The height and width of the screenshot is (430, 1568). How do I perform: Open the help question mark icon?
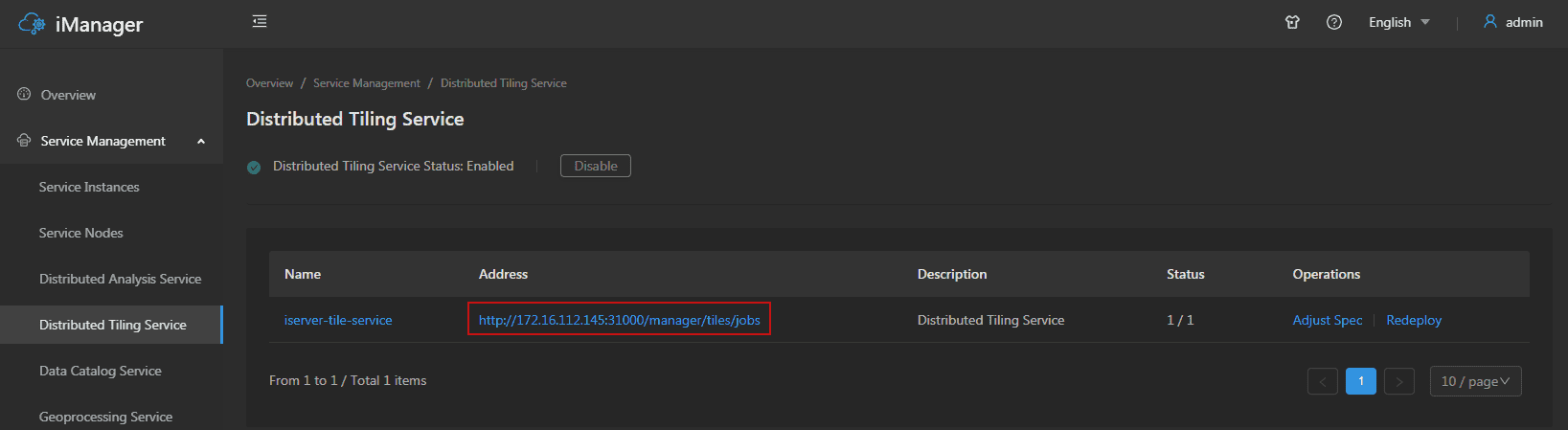pos(1334,22)
